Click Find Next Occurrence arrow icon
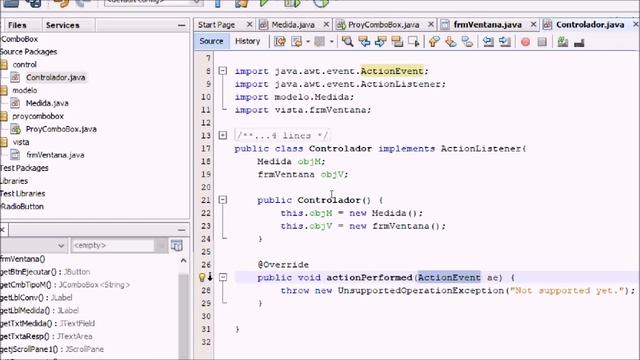 (x=380, y=42)
